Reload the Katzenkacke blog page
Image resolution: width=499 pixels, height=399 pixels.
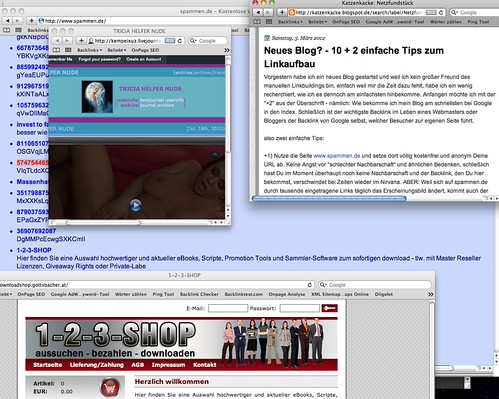point(441,12)
